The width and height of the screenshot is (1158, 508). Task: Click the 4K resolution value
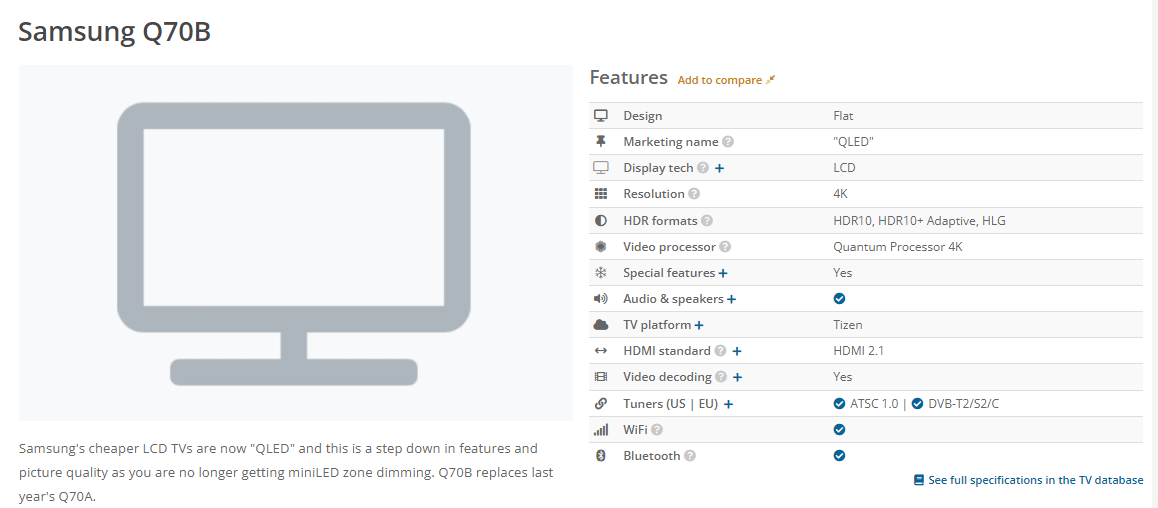[840, 194]
